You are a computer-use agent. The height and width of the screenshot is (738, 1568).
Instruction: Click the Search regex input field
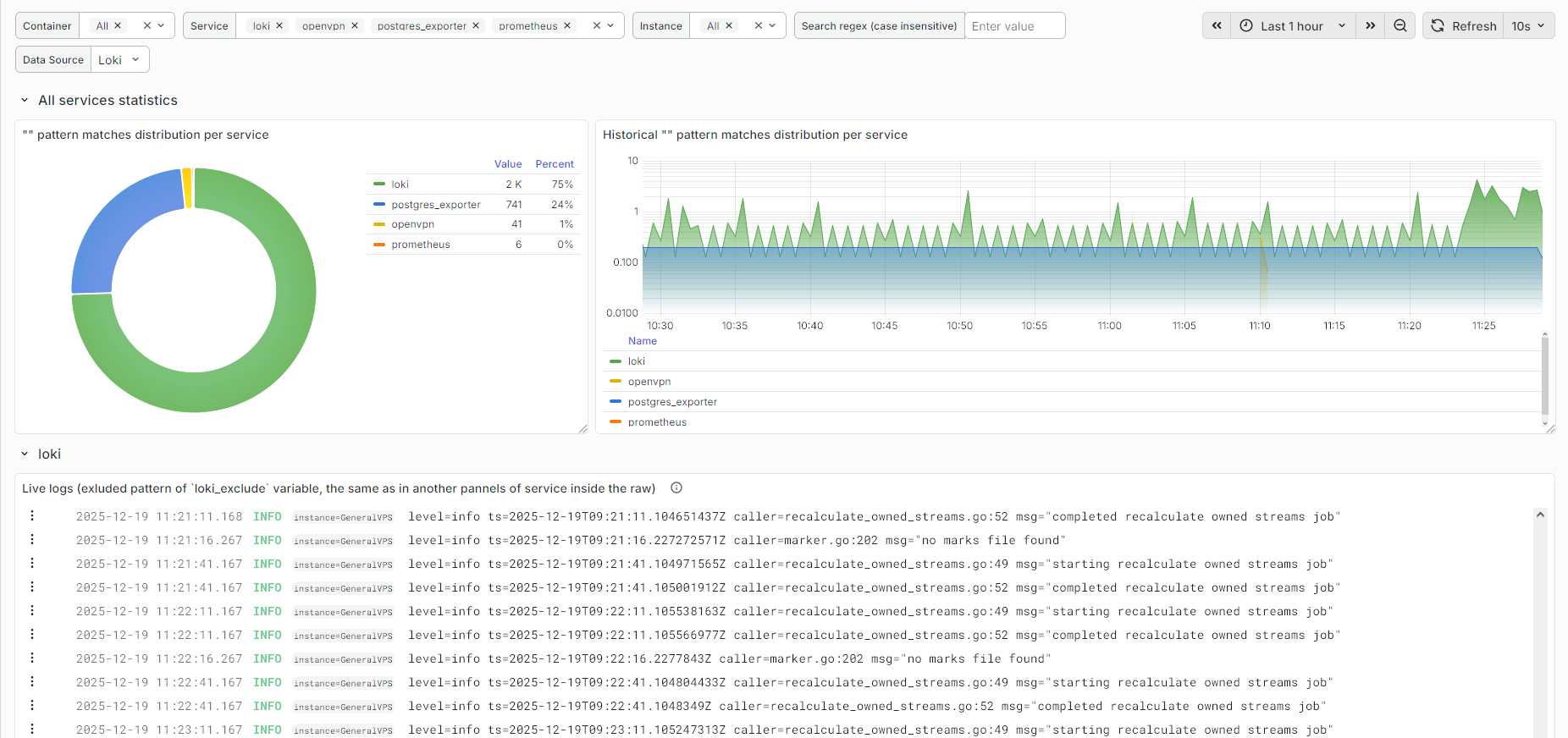[1014, 25]
